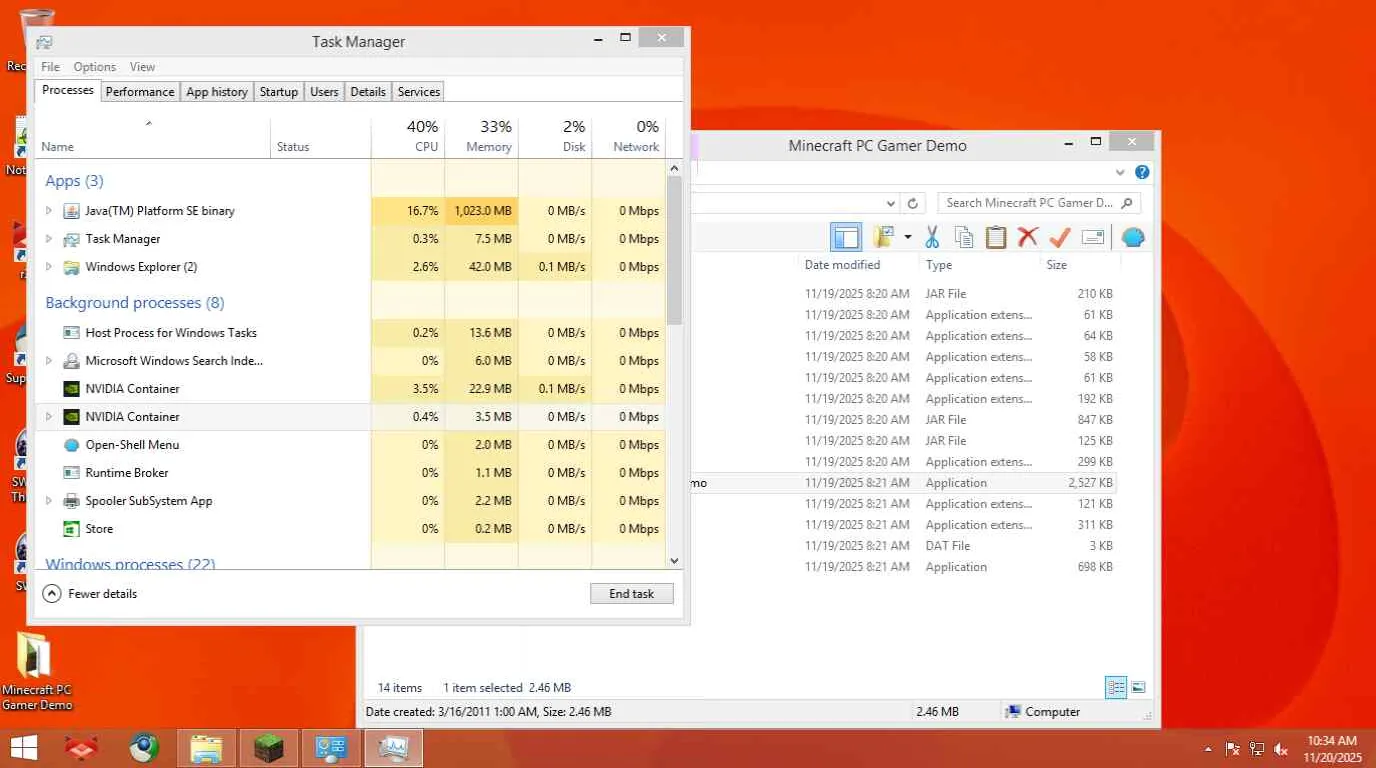Click the Refresh icon beside the address bar
This screenshot has height=768, width=1376.
[x=912, y=203]
